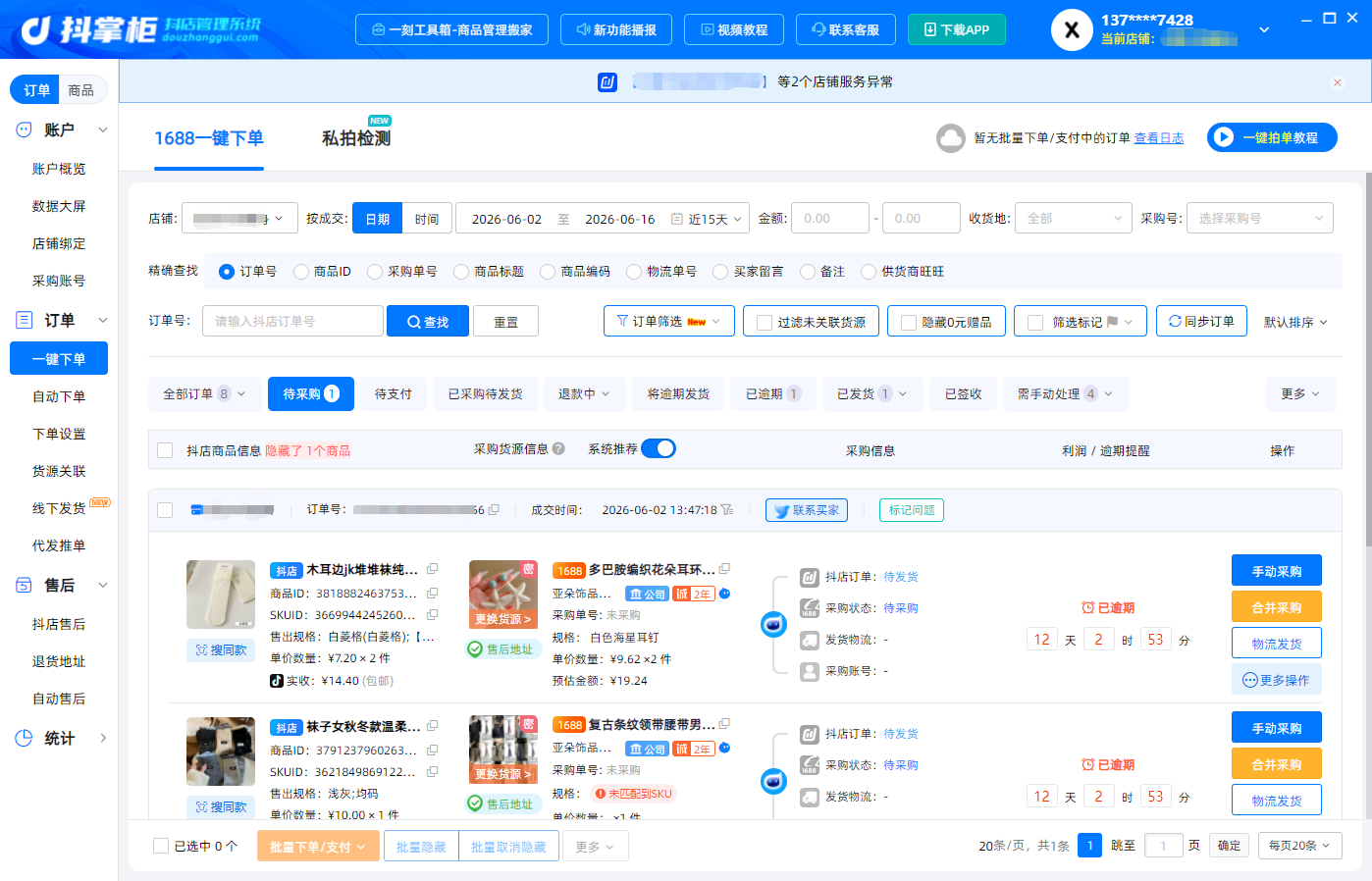Click the play icon in 一键拍单教程
Viewport: 1372px width, 881px height.
[x=1223, y=137]
